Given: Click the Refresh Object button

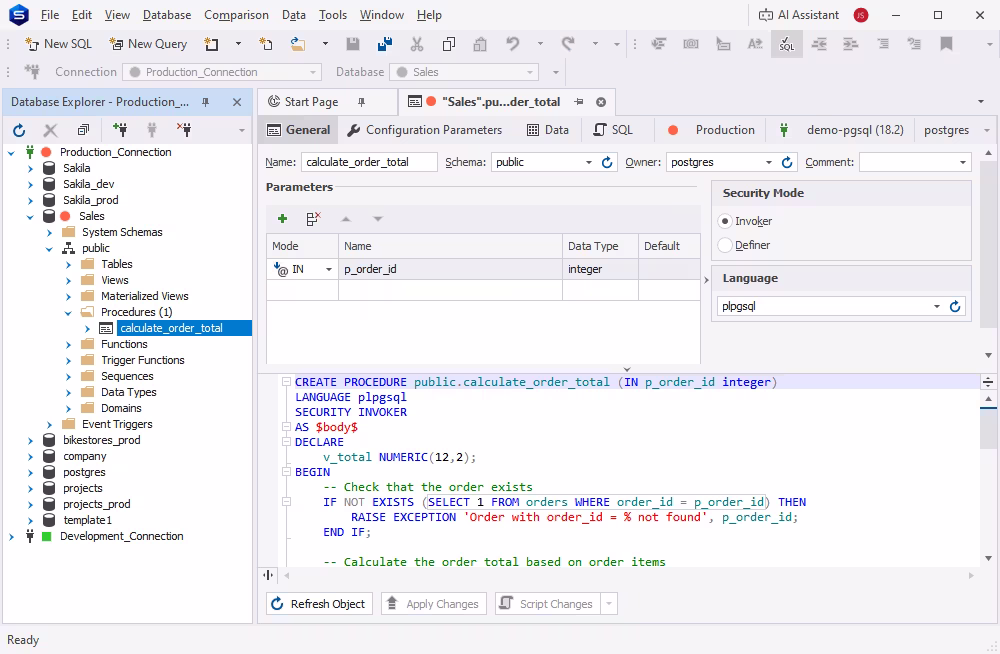Looking at the screenshot, I should (319, 604).
